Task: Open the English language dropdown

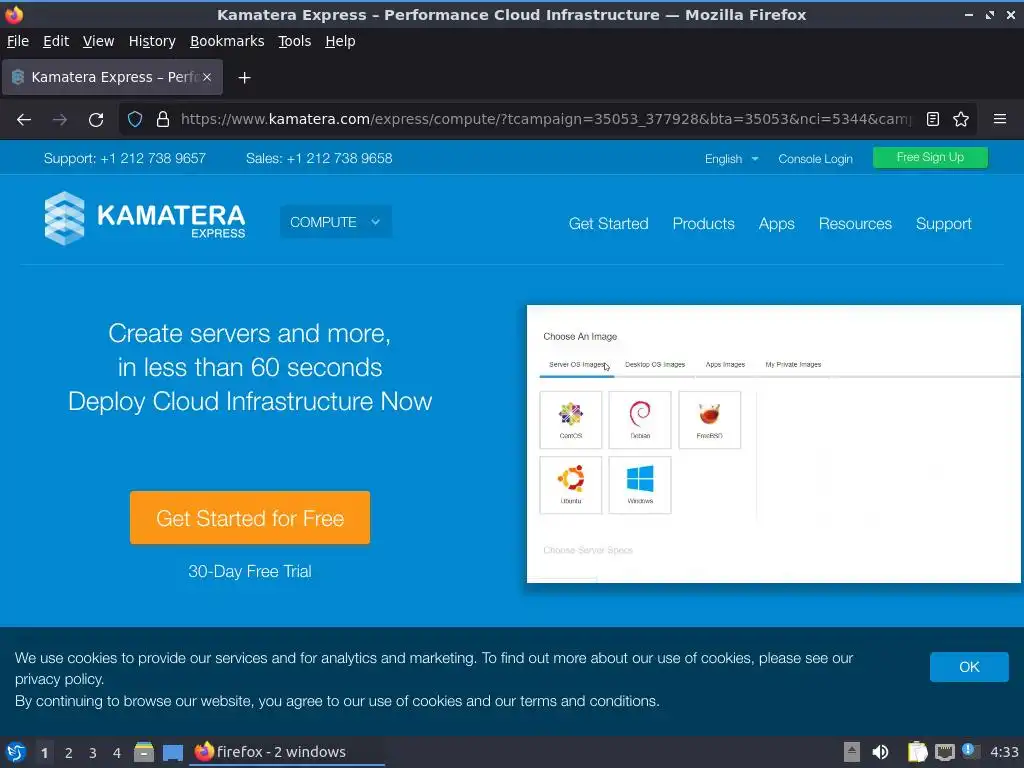Action: tap(731, 159)
